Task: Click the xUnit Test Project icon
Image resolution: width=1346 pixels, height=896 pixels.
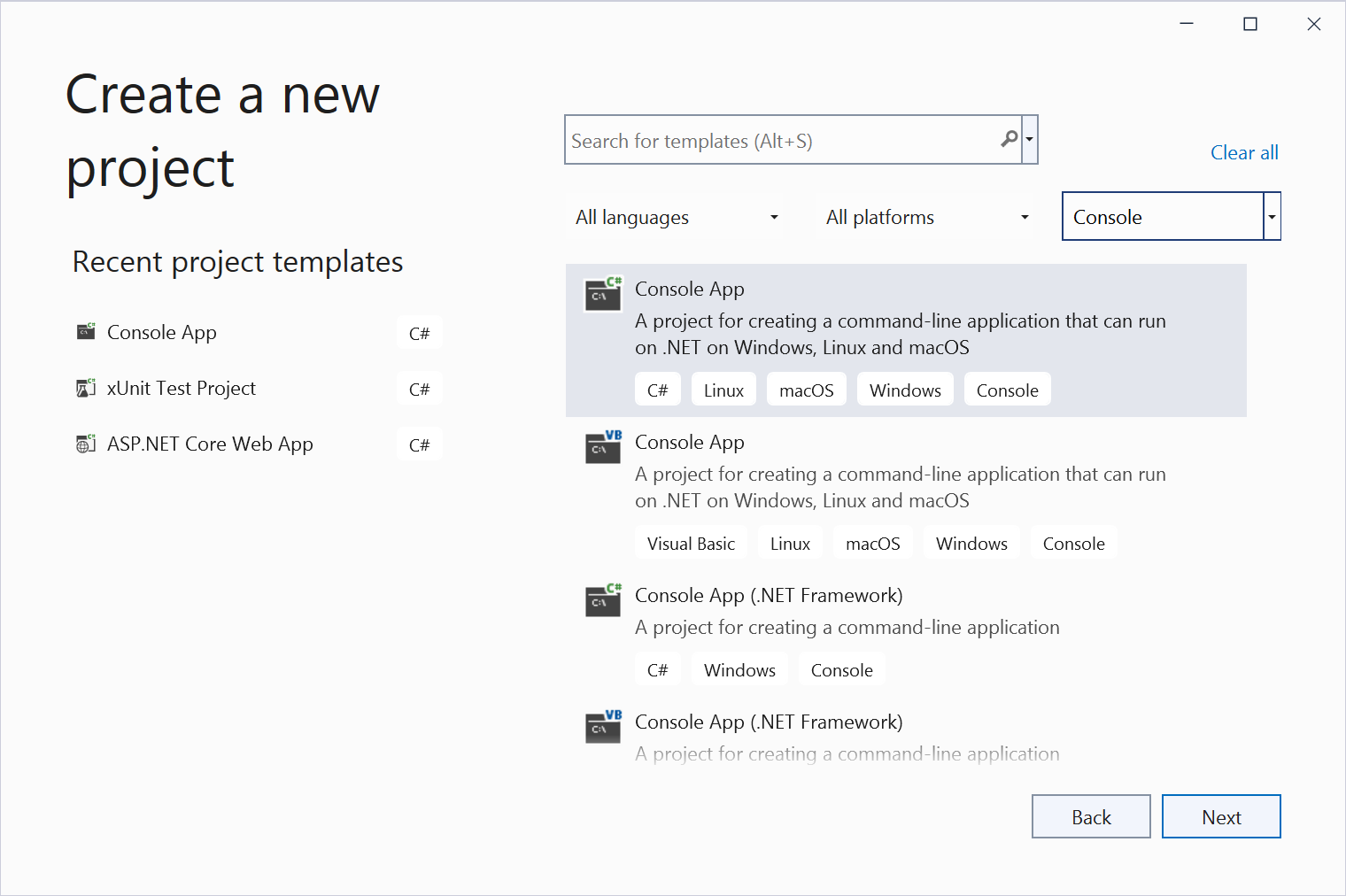Action: [86, 388]
